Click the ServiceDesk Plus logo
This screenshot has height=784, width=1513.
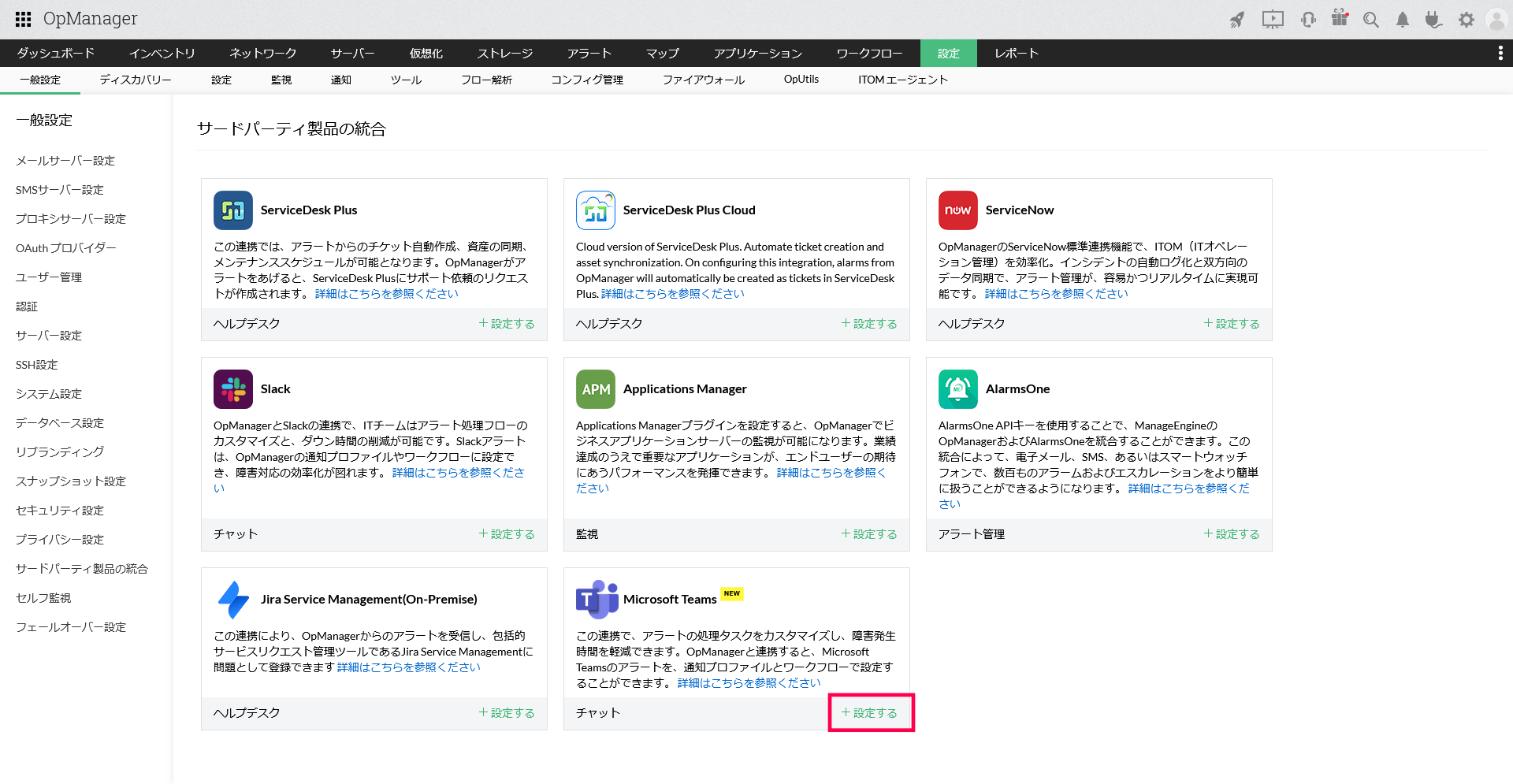(x=232, y=210)
